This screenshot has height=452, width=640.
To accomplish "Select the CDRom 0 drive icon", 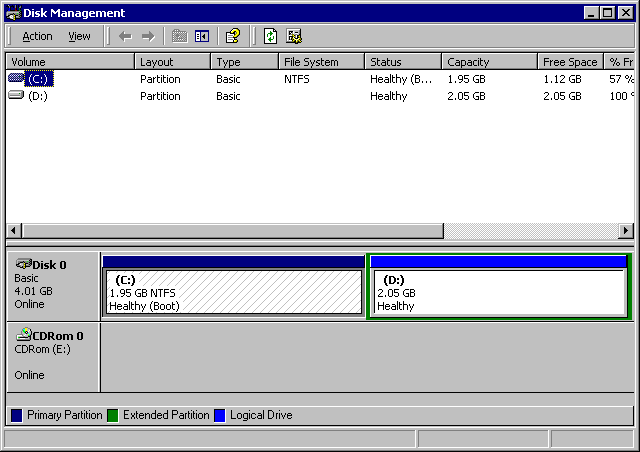I will tap(23, 336).
